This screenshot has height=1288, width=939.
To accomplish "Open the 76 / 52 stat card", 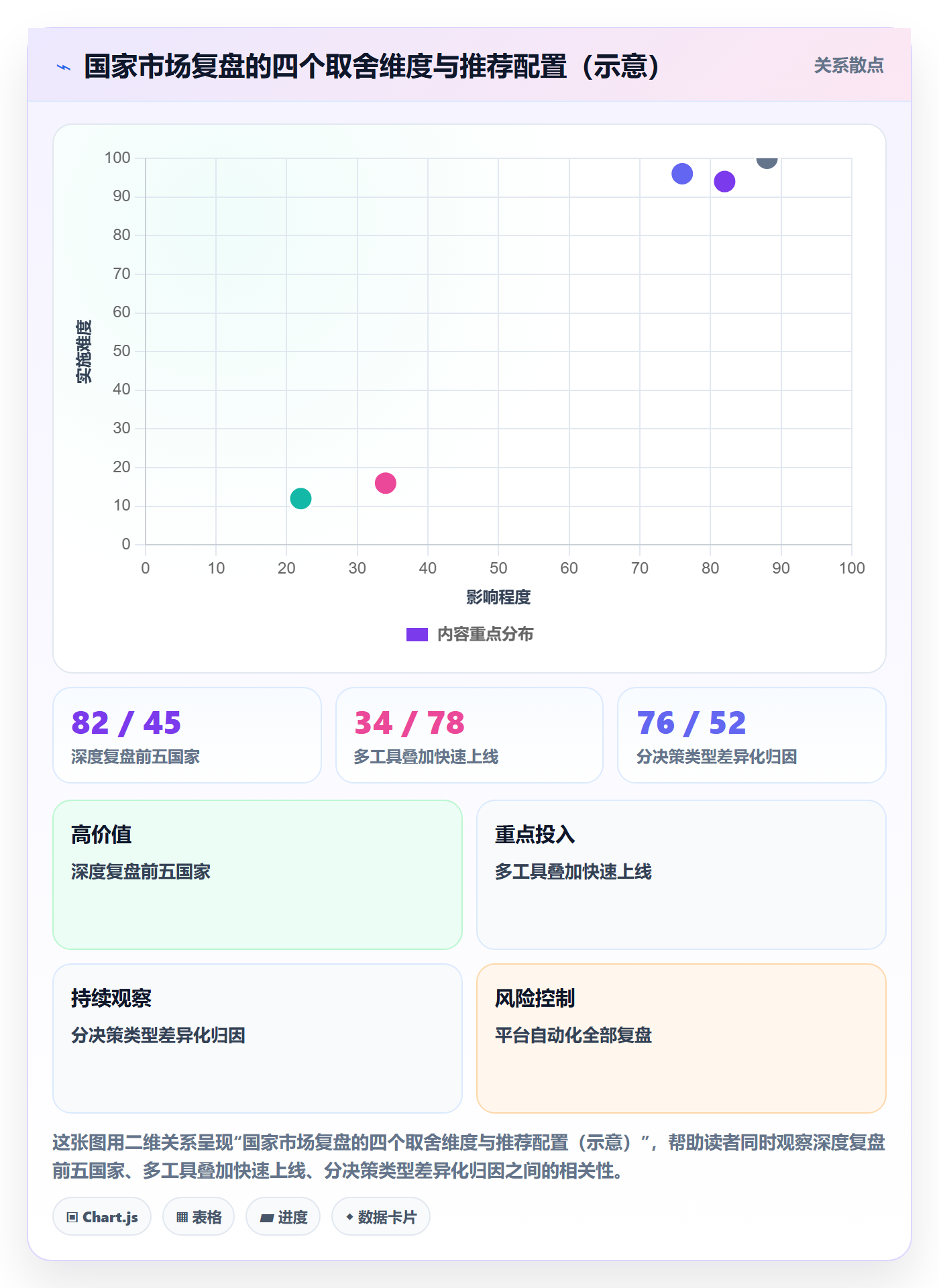I will [x=752, y=735].
